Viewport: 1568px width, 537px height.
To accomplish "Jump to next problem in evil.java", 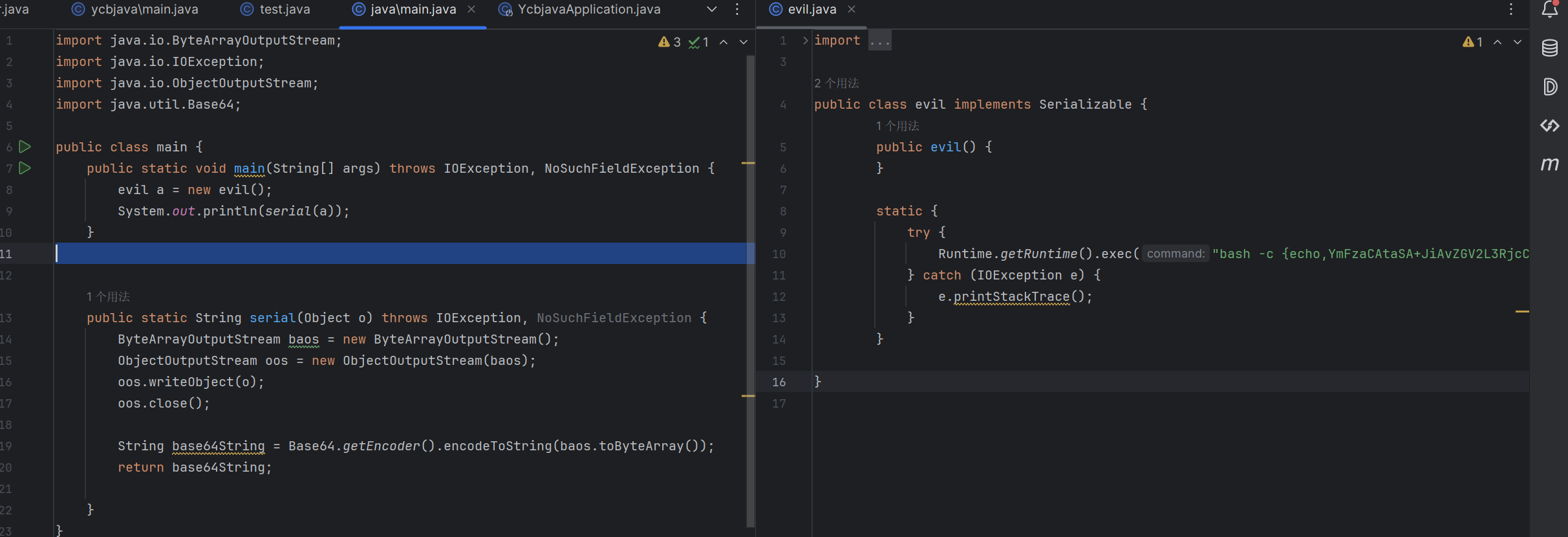I will pyautogui.click(x=1518, y=42).
